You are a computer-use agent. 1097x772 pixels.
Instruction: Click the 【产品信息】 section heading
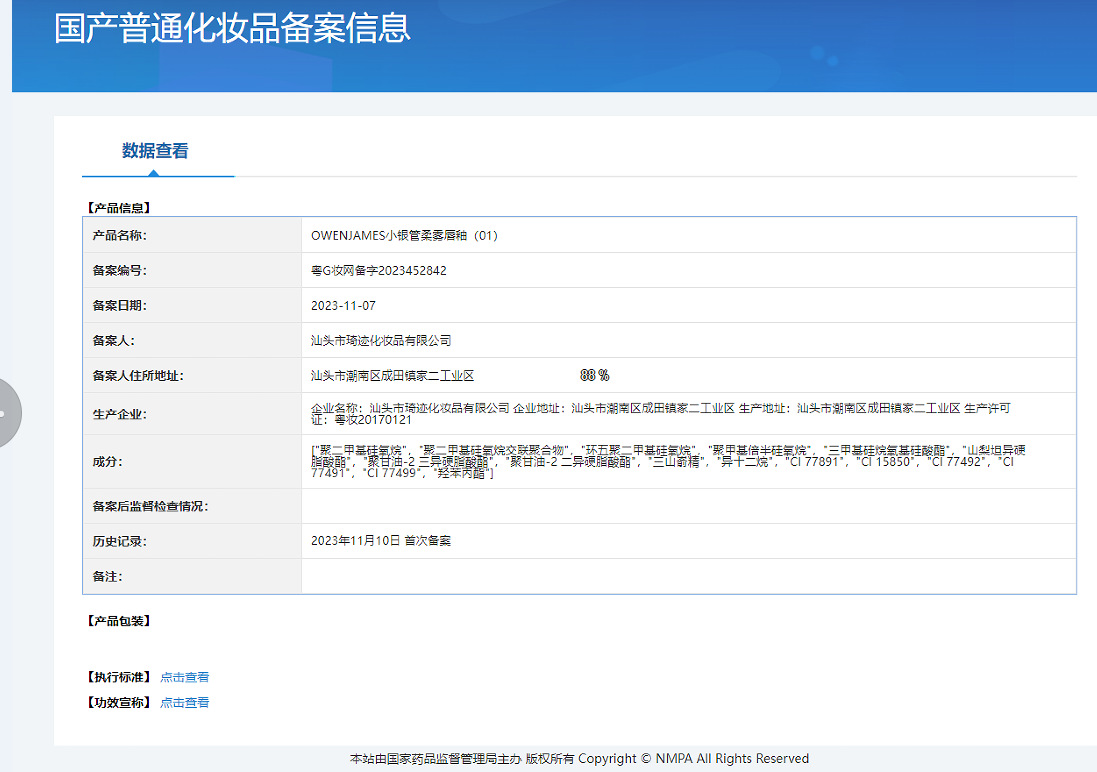click(119, 208)
